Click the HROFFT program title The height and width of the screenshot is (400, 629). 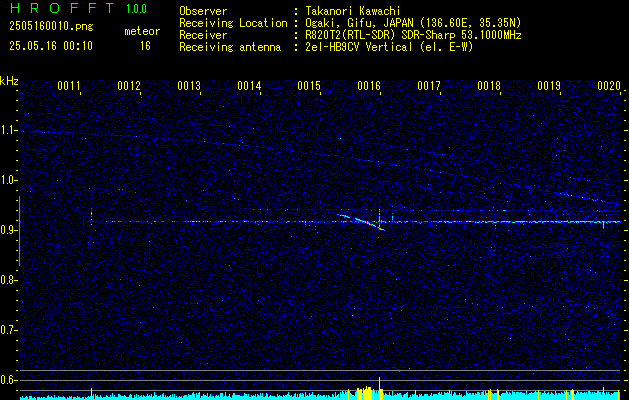(62, 8)
